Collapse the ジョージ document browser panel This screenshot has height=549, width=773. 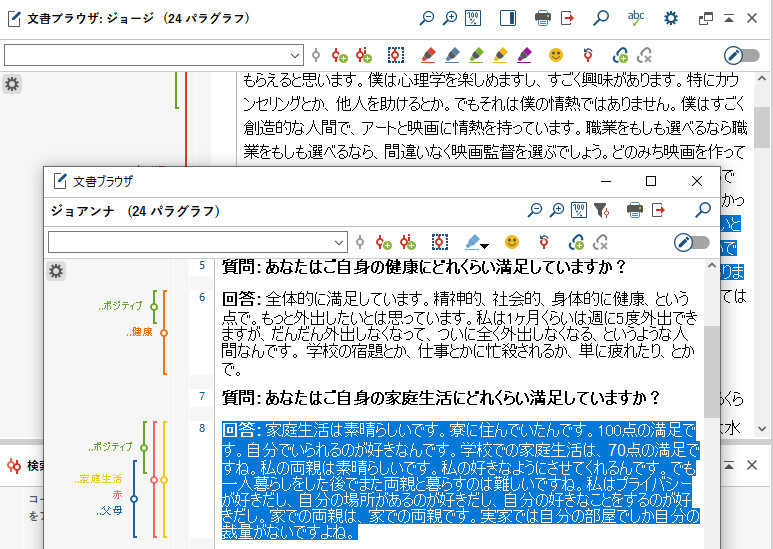729,19
